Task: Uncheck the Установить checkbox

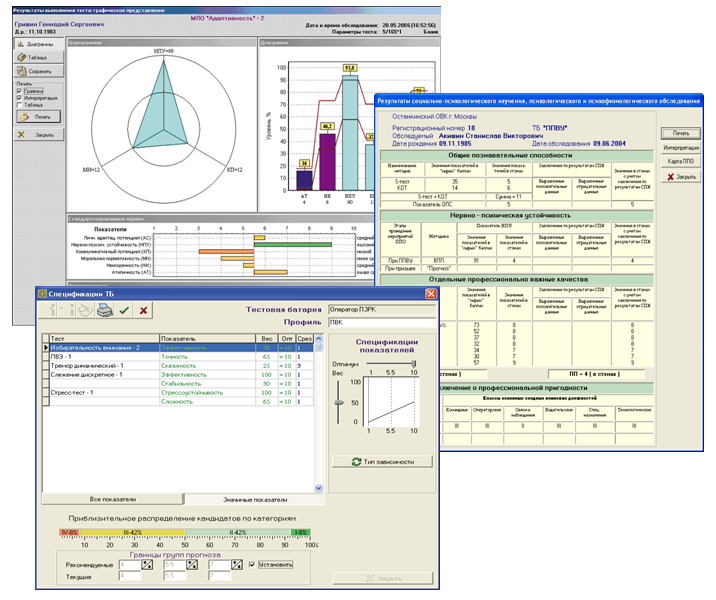Action: coord(251,564)
